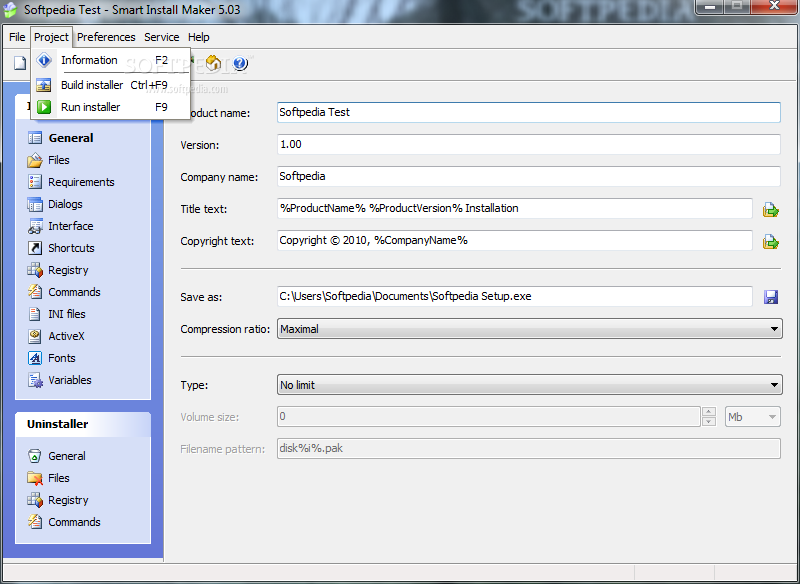The width and height of the screenshot is (800, 584).
Task: Click the Volume size field
Action: pyautogui.click(x=488, y=417)
